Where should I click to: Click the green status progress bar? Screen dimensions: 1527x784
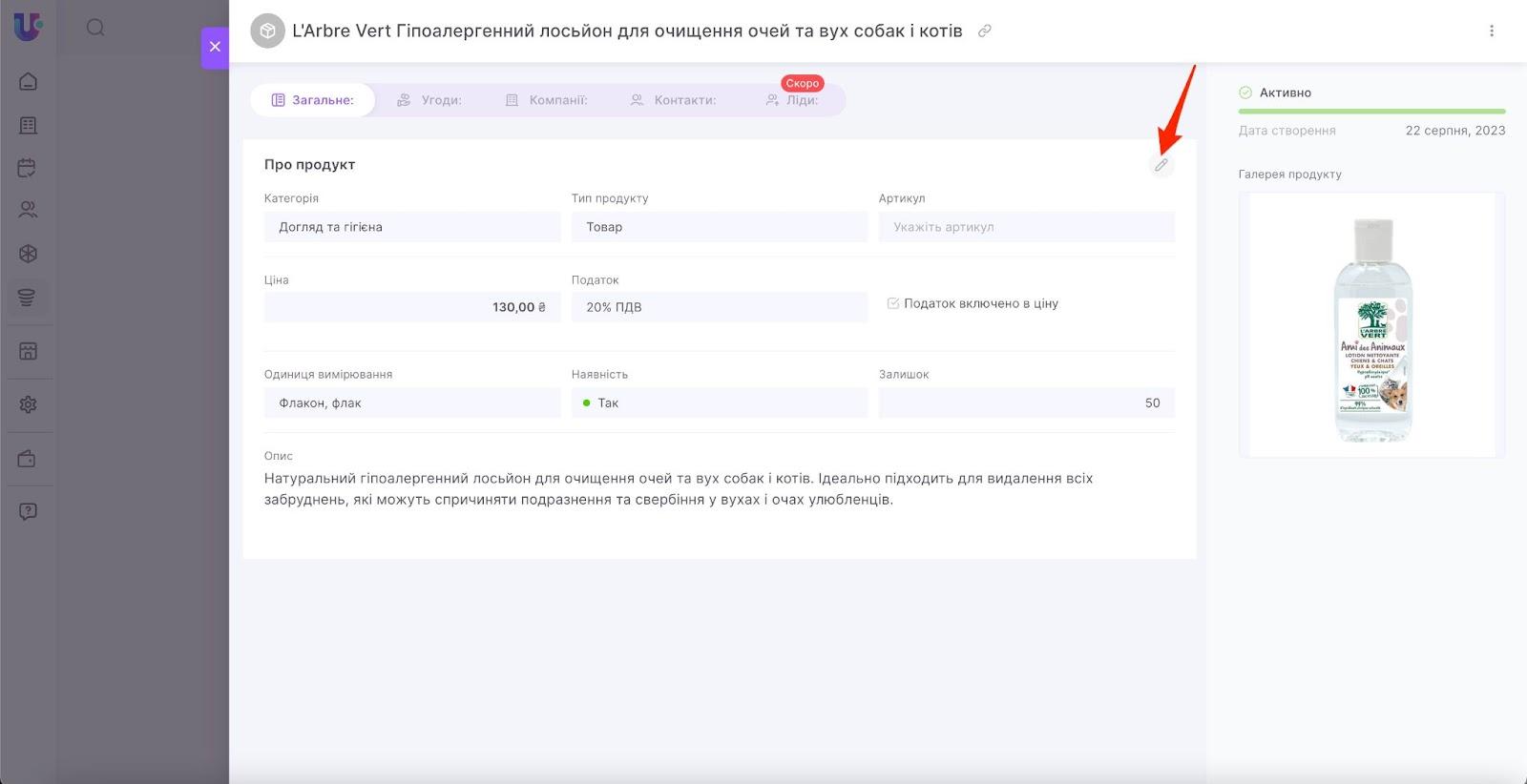pyautogui.click(x=1372, y=112)
